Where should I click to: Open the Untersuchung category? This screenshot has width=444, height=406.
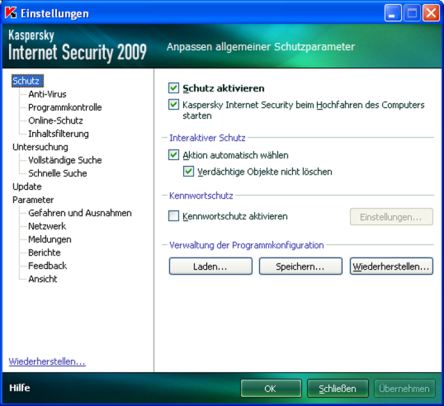(40, 147)
